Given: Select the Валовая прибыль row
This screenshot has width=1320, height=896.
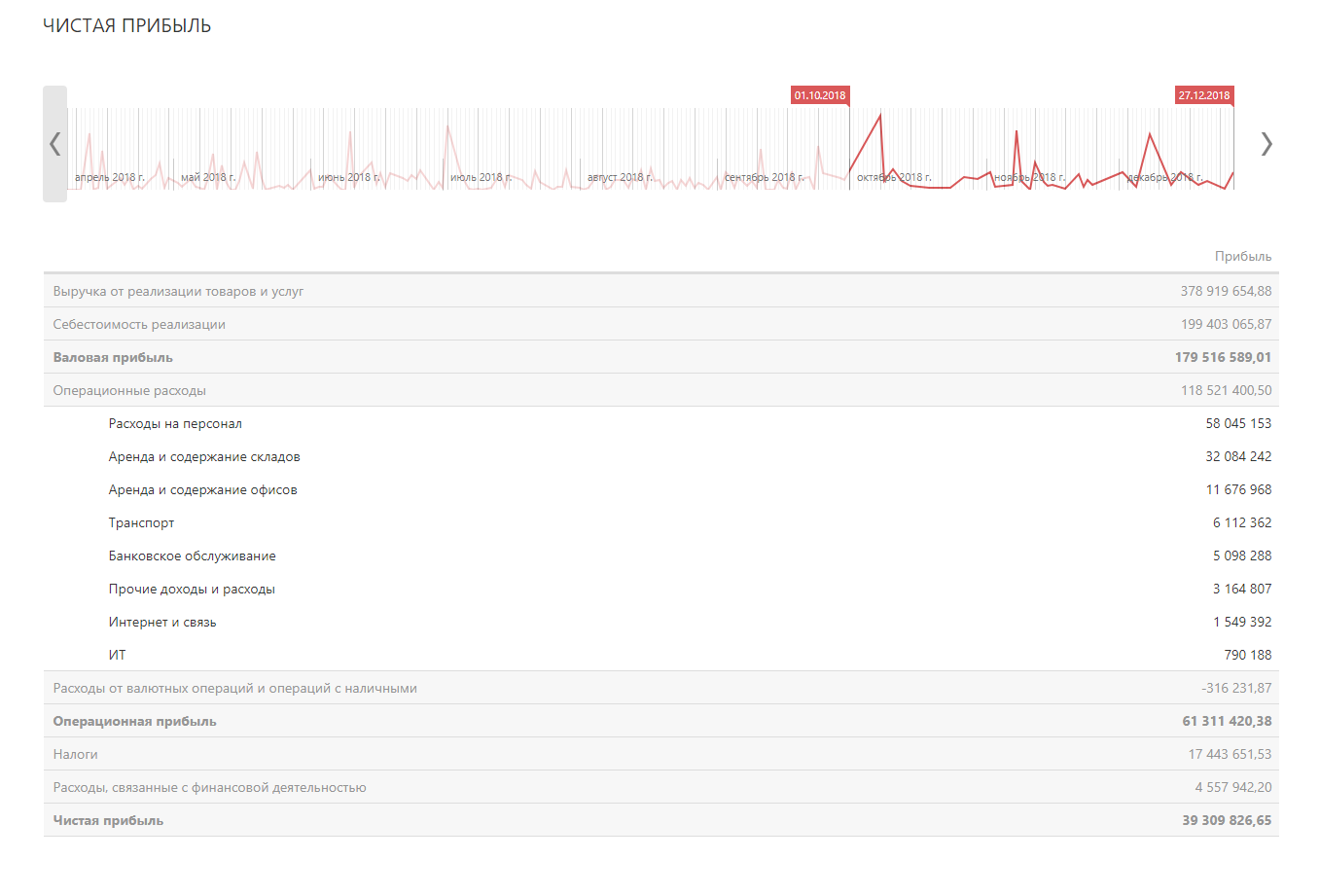Looking at the screenshot, I should (113, 357).
